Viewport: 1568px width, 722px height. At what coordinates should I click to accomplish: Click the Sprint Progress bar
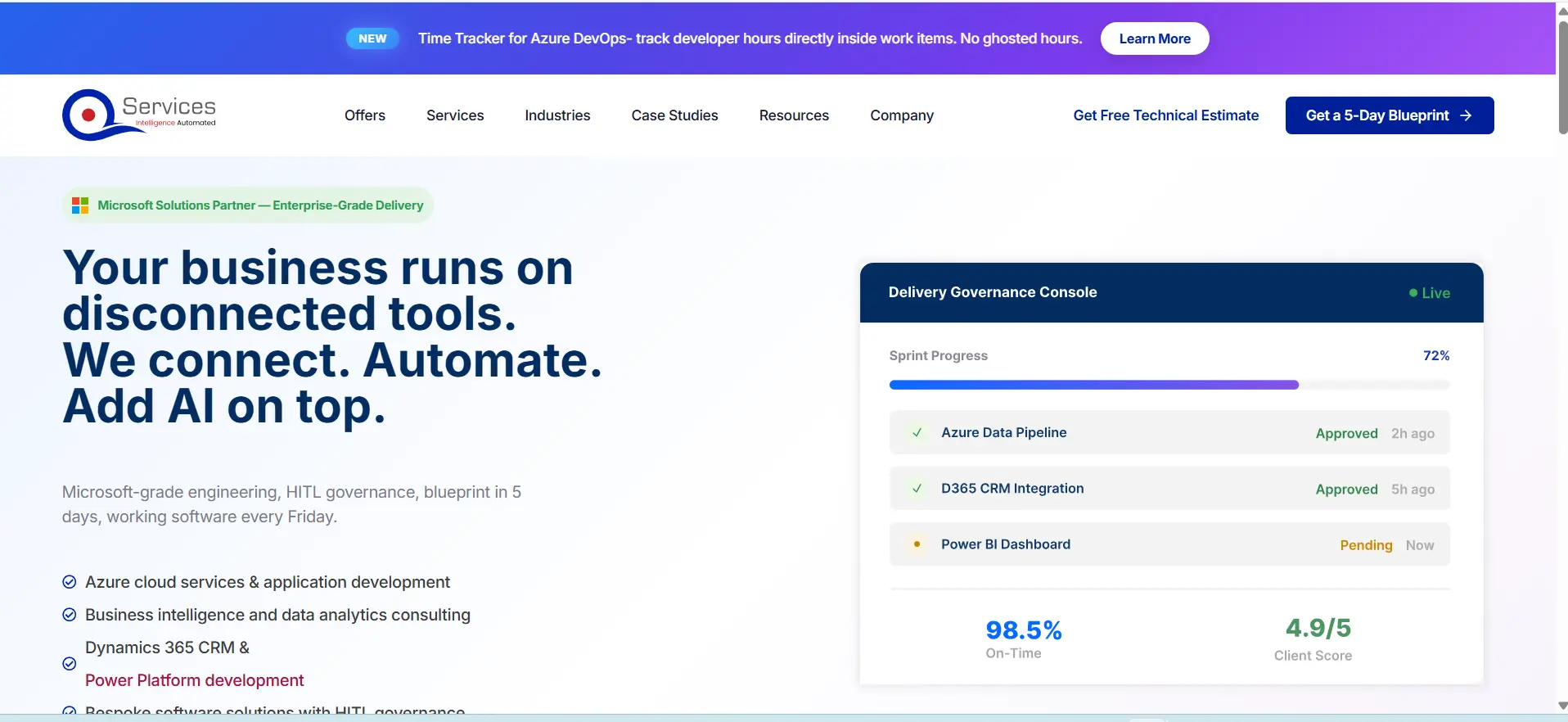point(1169,385)
